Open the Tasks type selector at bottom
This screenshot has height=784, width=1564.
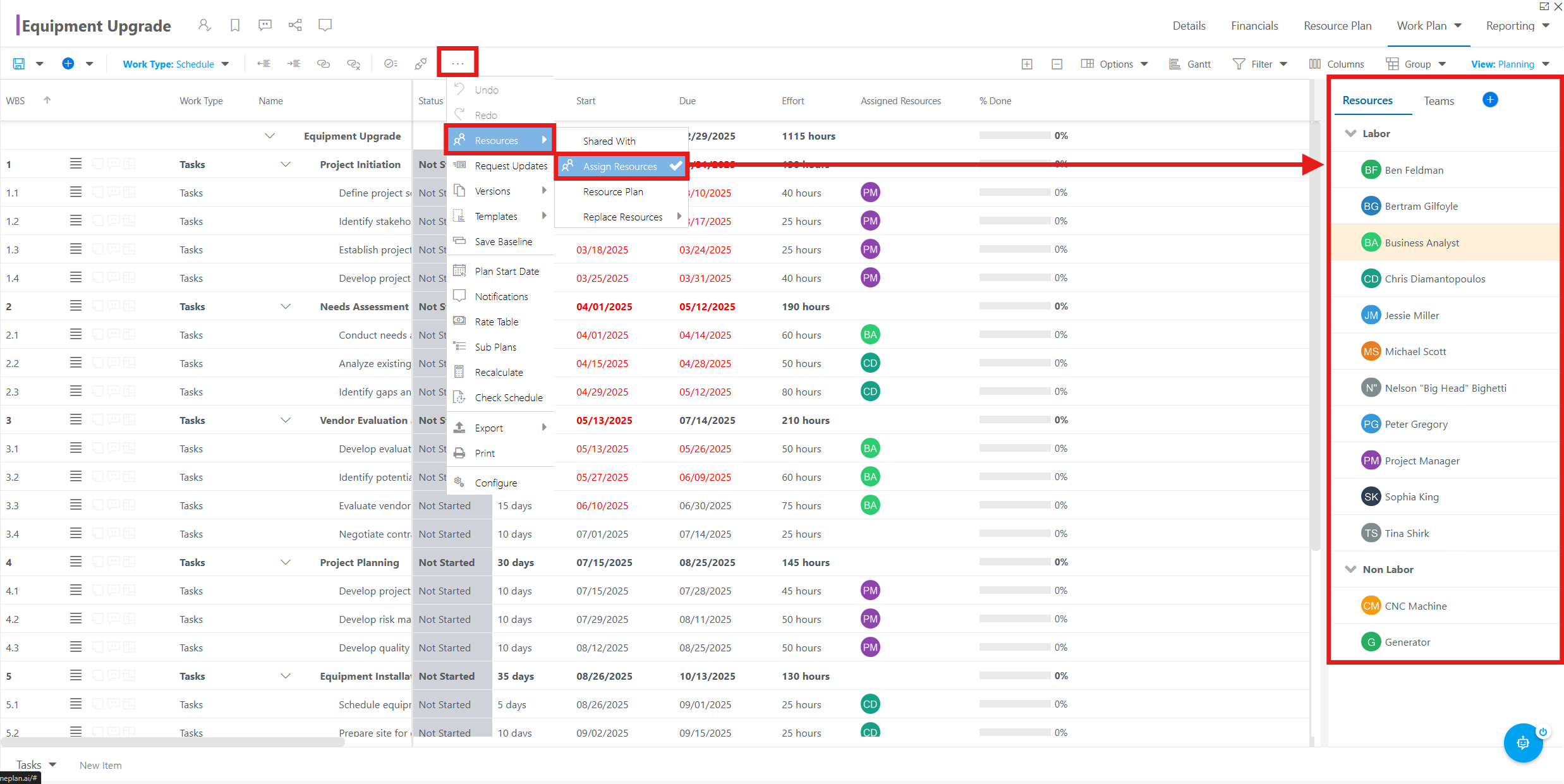click(x=36, y=765)
